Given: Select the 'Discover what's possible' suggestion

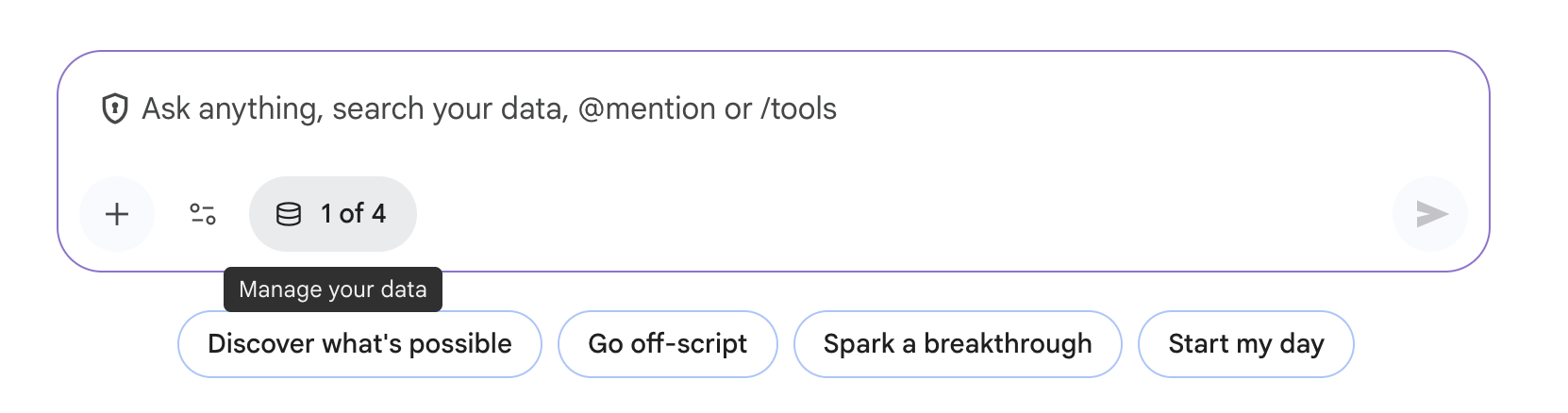Looking at the screenshot, I should click(x=359, y=344).
